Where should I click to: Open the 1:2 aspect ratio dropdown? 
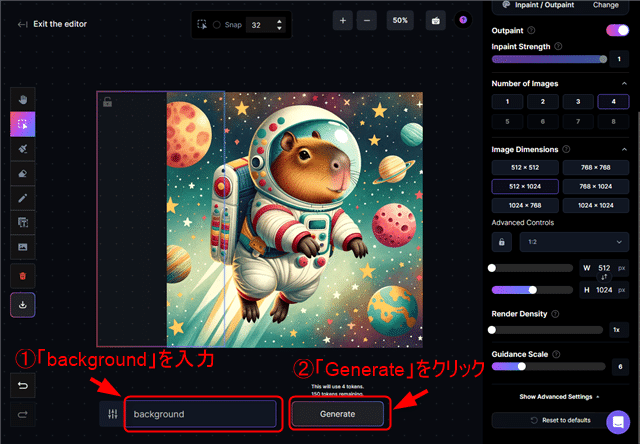point(574,242)
